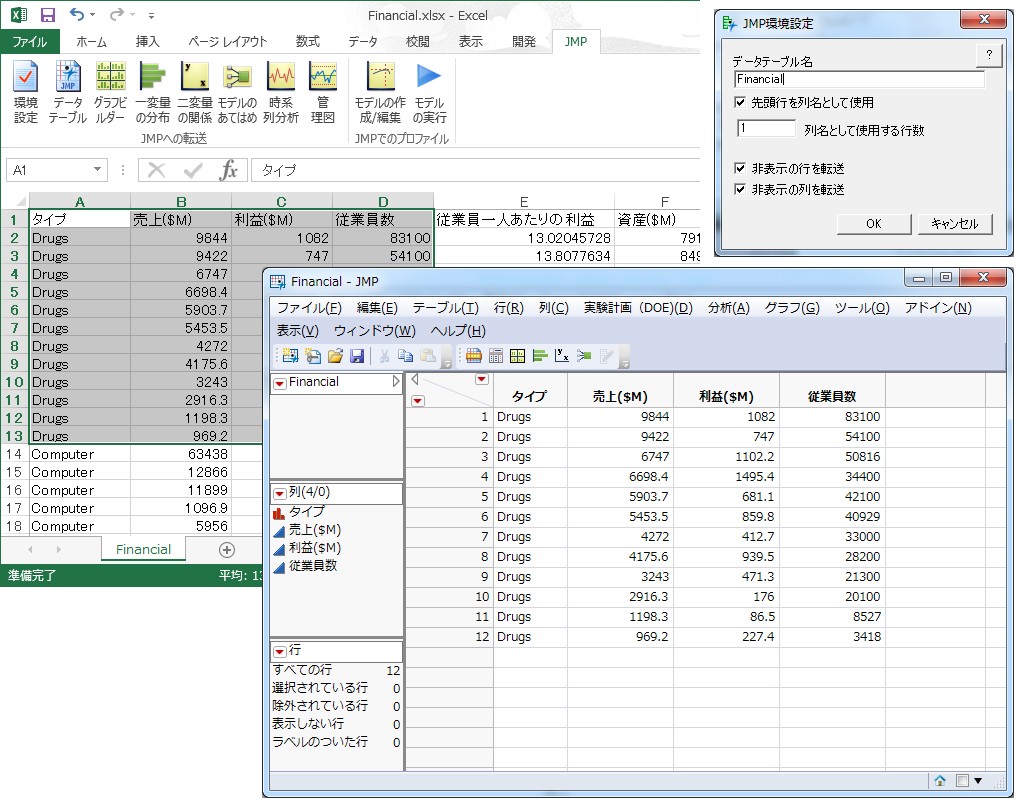
Task: Open the 分析(A) menu in JMP
Action: click(x=728, y=308)
